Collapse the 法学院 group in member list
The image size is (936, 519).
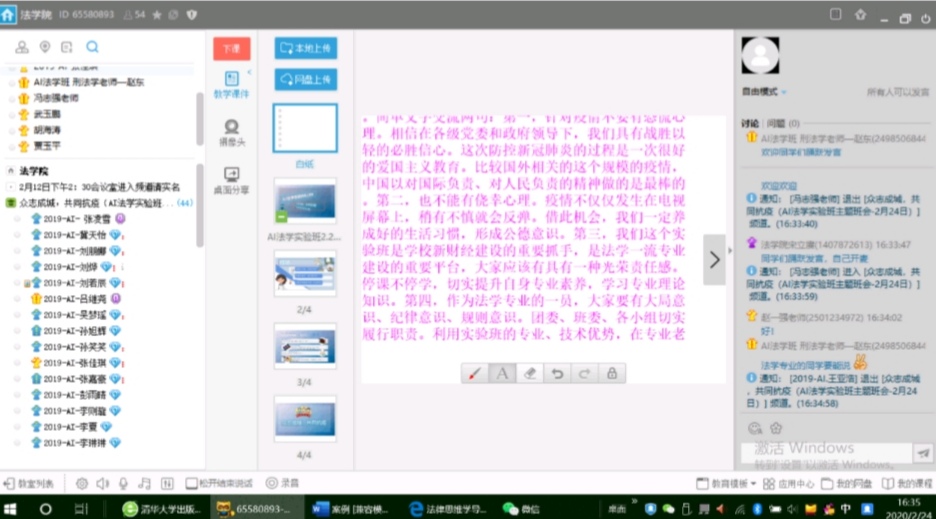coord(11,171)
